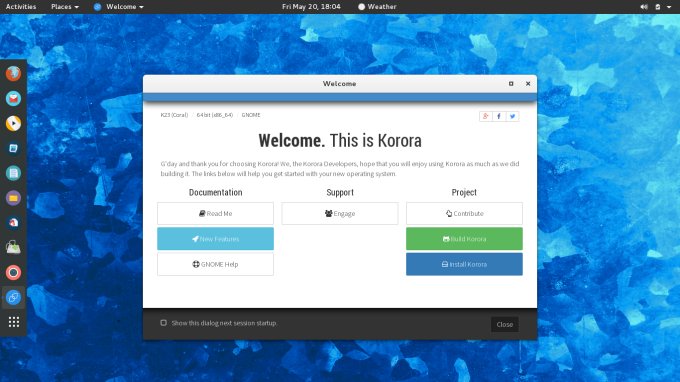
Task: Click the K23 (Coral) version text
Action: [x=174, y=115]
